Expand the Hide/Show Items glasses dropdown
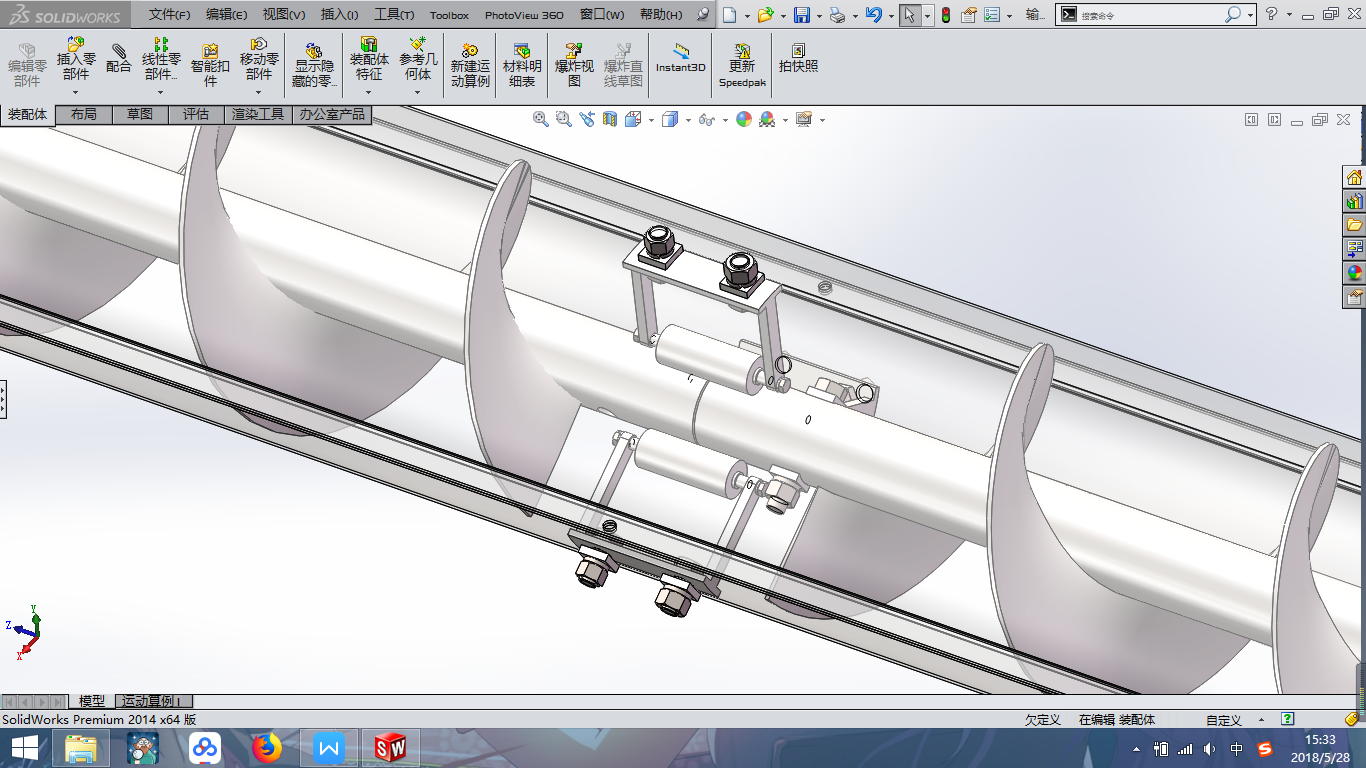 coord(725,120)
